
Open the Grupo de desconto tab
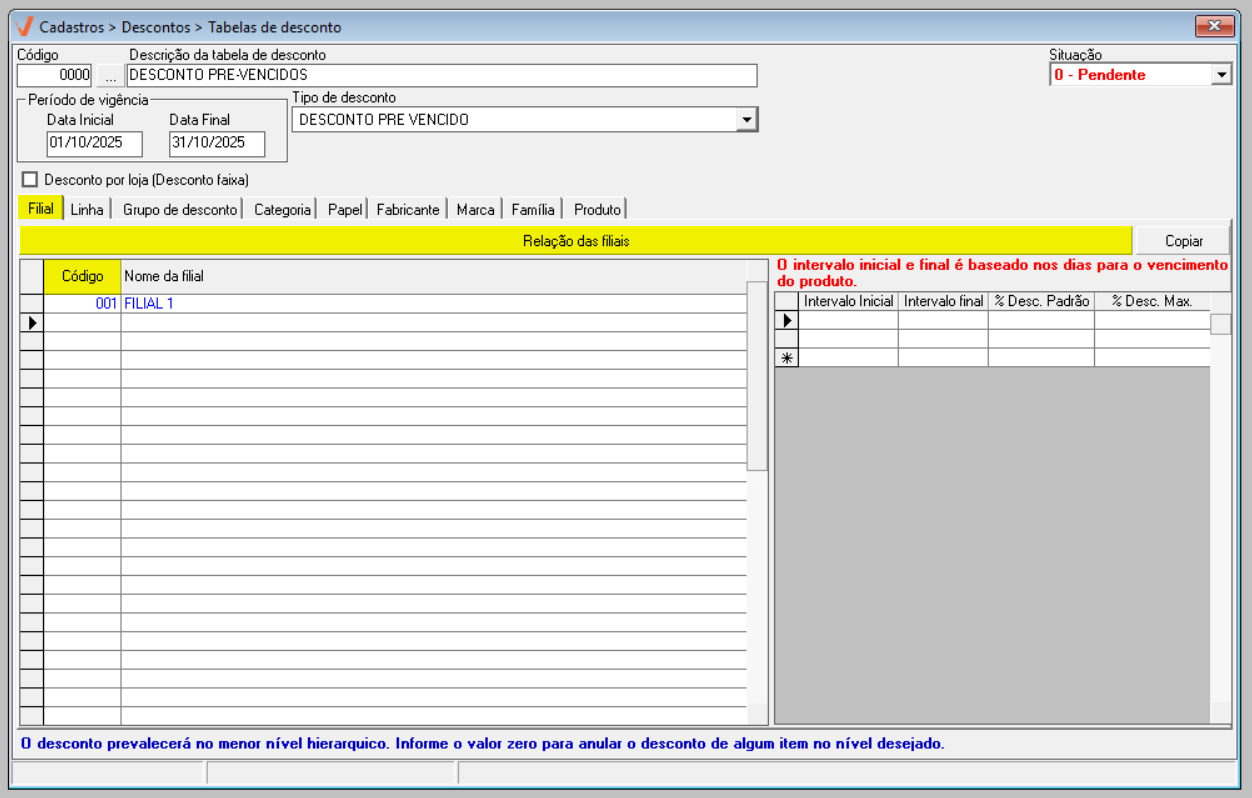pos(180,209)
